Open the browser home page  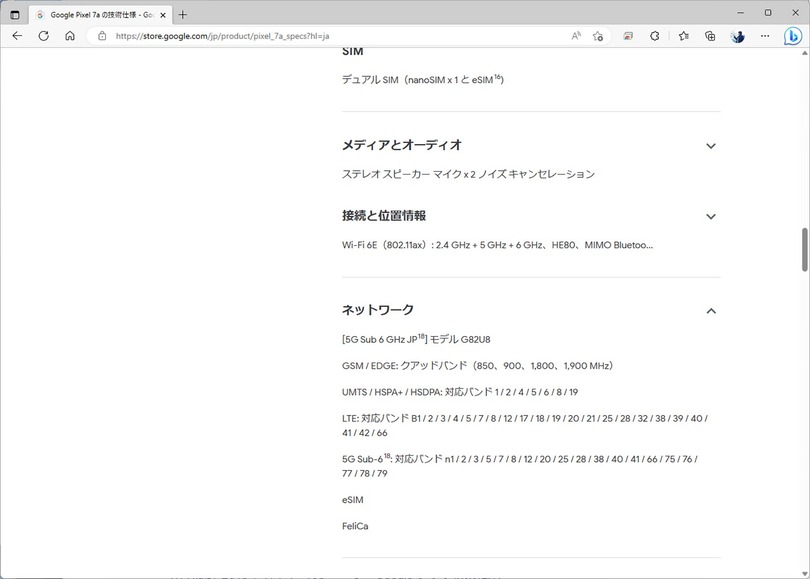click(x=70, y=36)
